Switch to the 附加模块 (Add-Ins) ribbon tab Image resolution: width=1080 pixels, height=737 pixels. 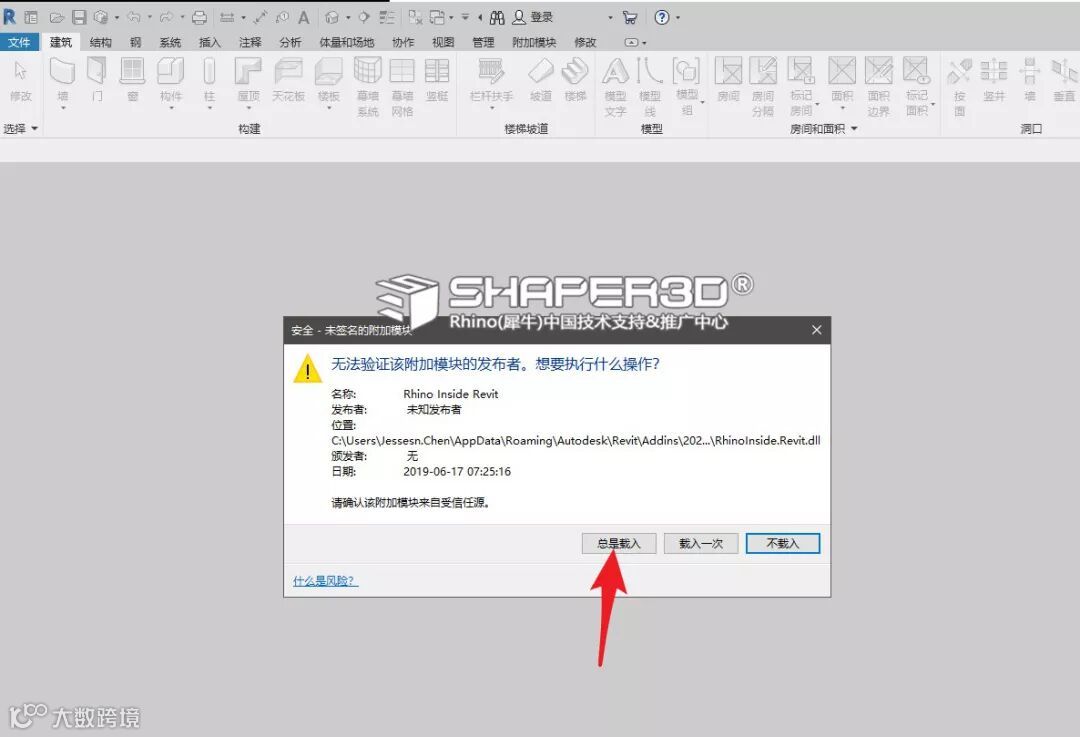coord(534,42)
